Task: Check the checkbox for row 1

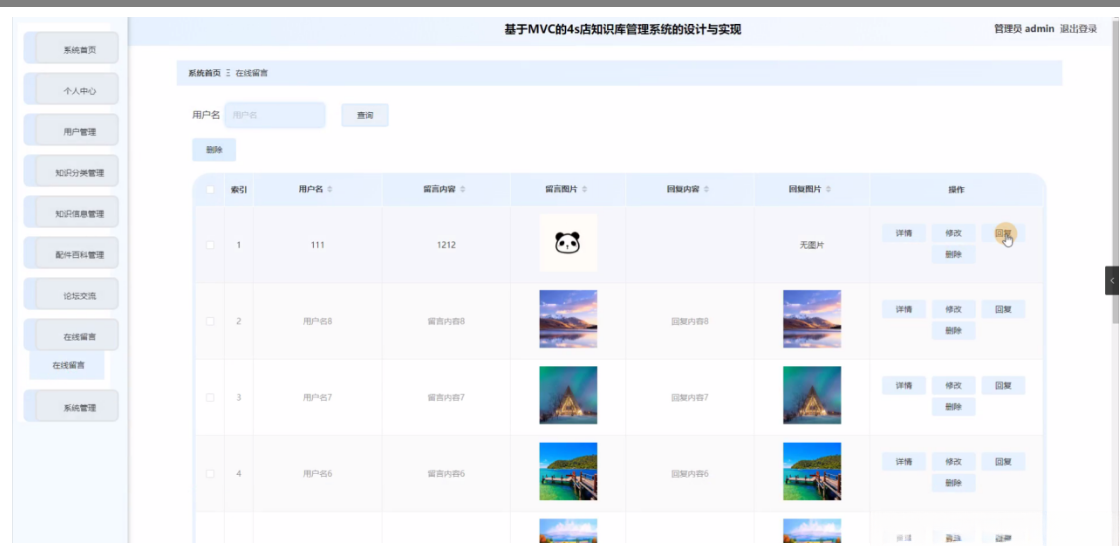Action: (210, 244)
